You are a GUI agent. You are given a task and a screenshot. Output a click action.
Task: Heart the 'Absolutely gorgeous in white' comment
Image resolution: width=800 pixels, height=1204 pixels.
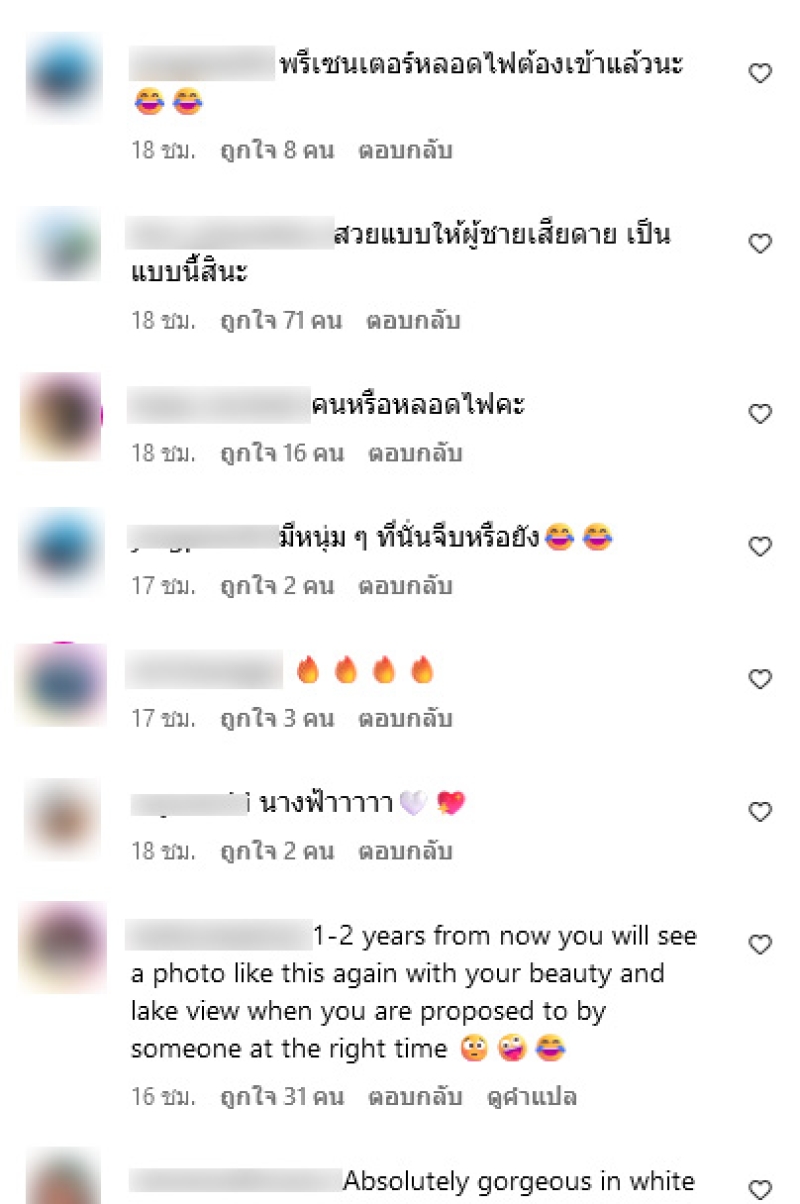point(761,1189)
